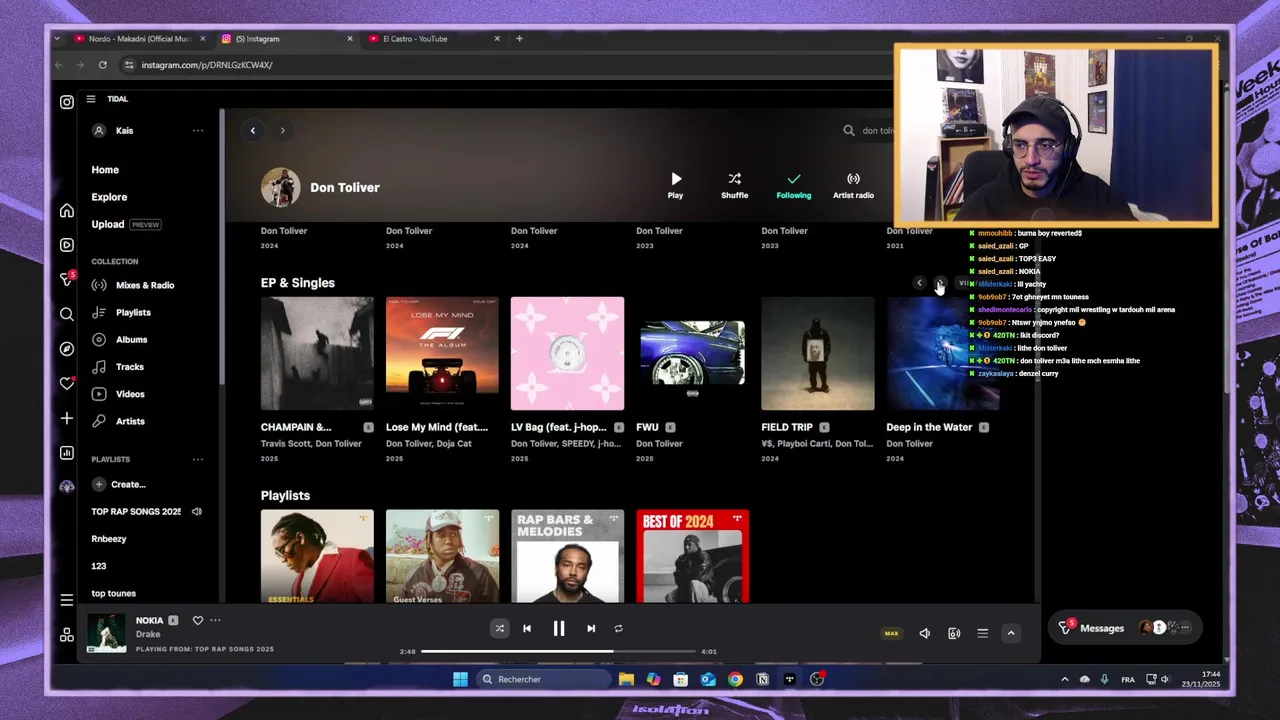Open top tounes playlist

(x=113, y=593)
